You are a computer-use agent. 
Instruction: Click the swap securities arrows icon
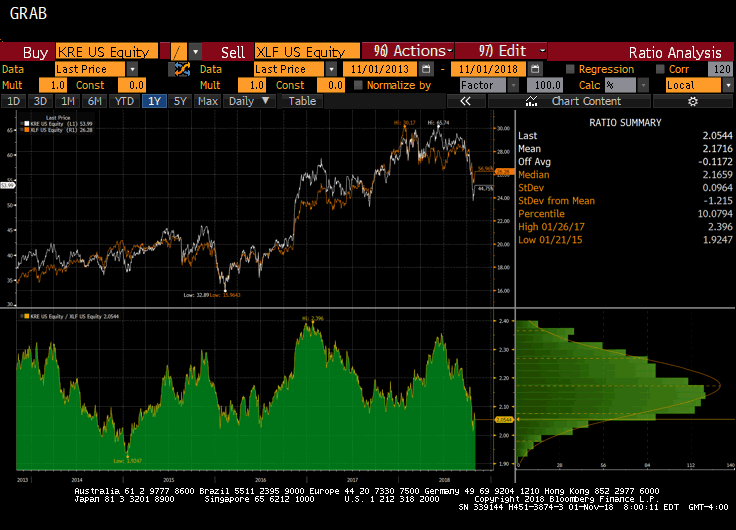point(182,69)
